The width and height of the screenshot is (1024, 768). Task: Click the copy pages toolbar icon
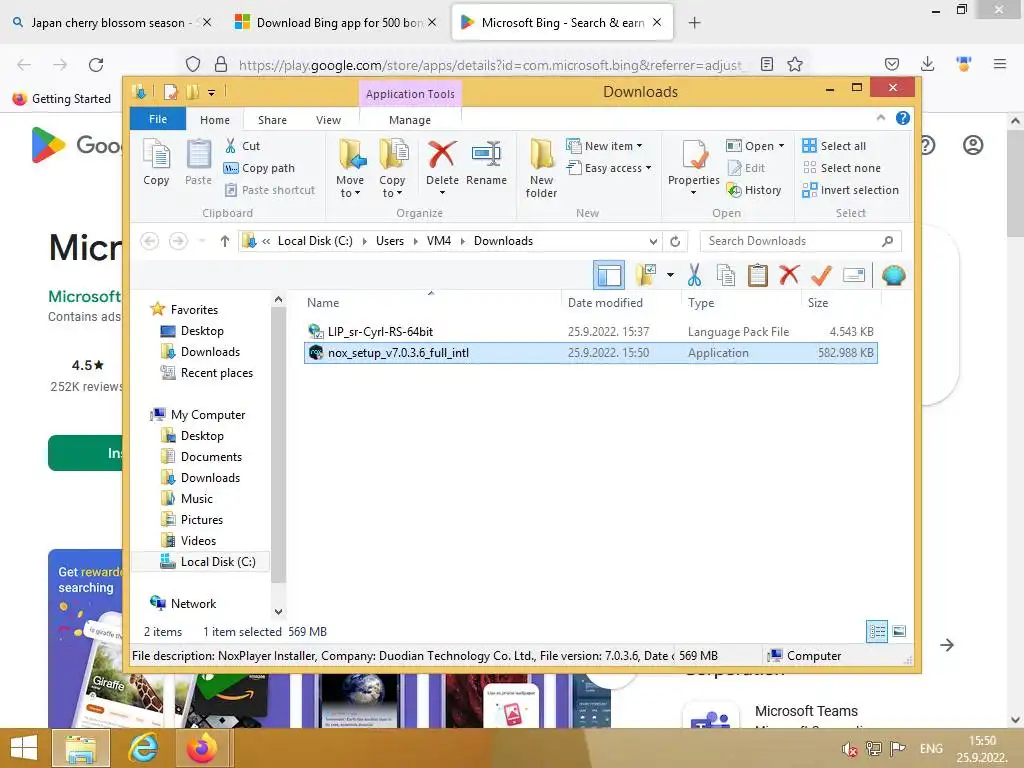(x=726, y=275)
